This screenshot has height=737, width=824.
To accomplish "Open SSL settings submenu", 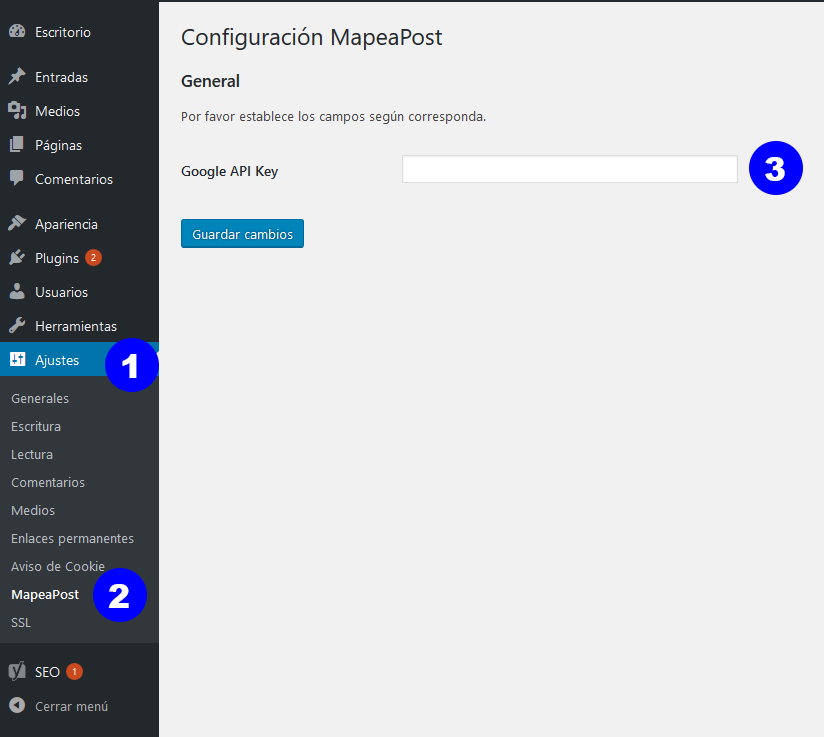I will [21, 622].
